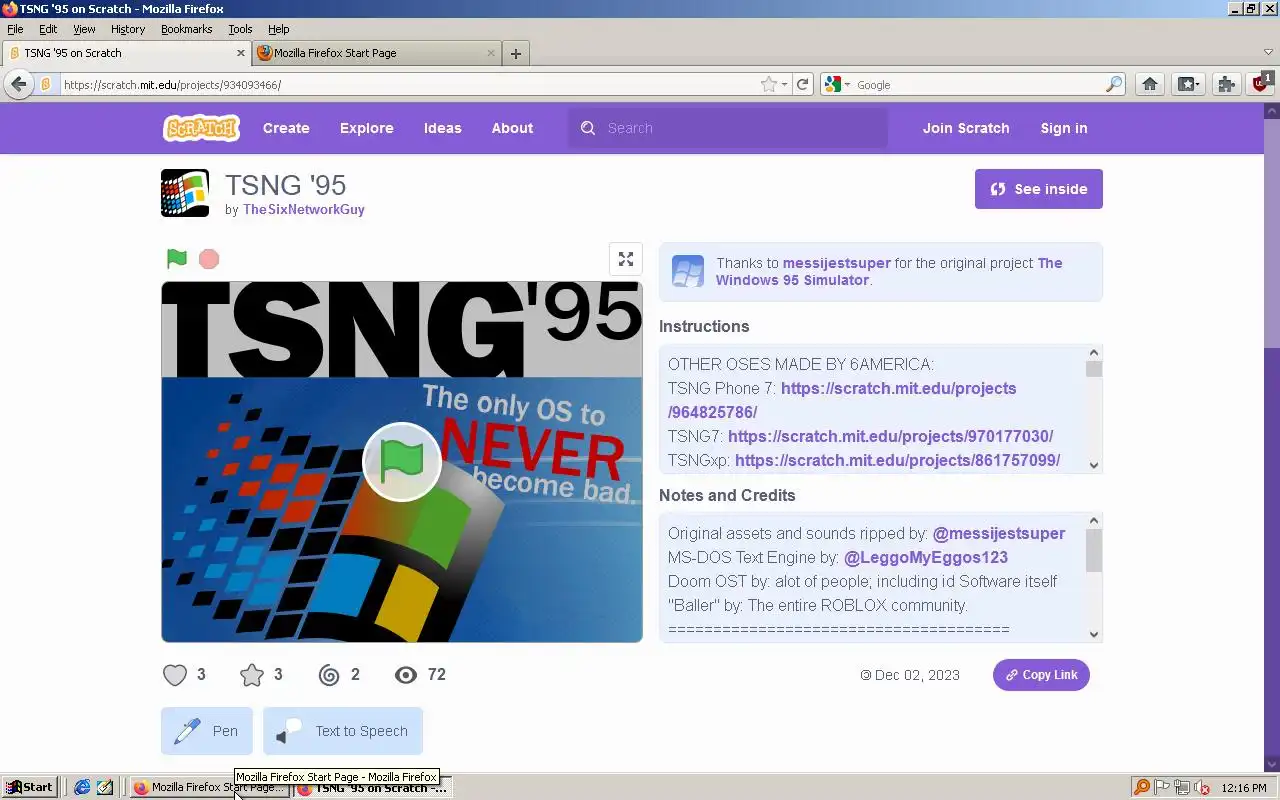Click Sign in

point(1064,128)
